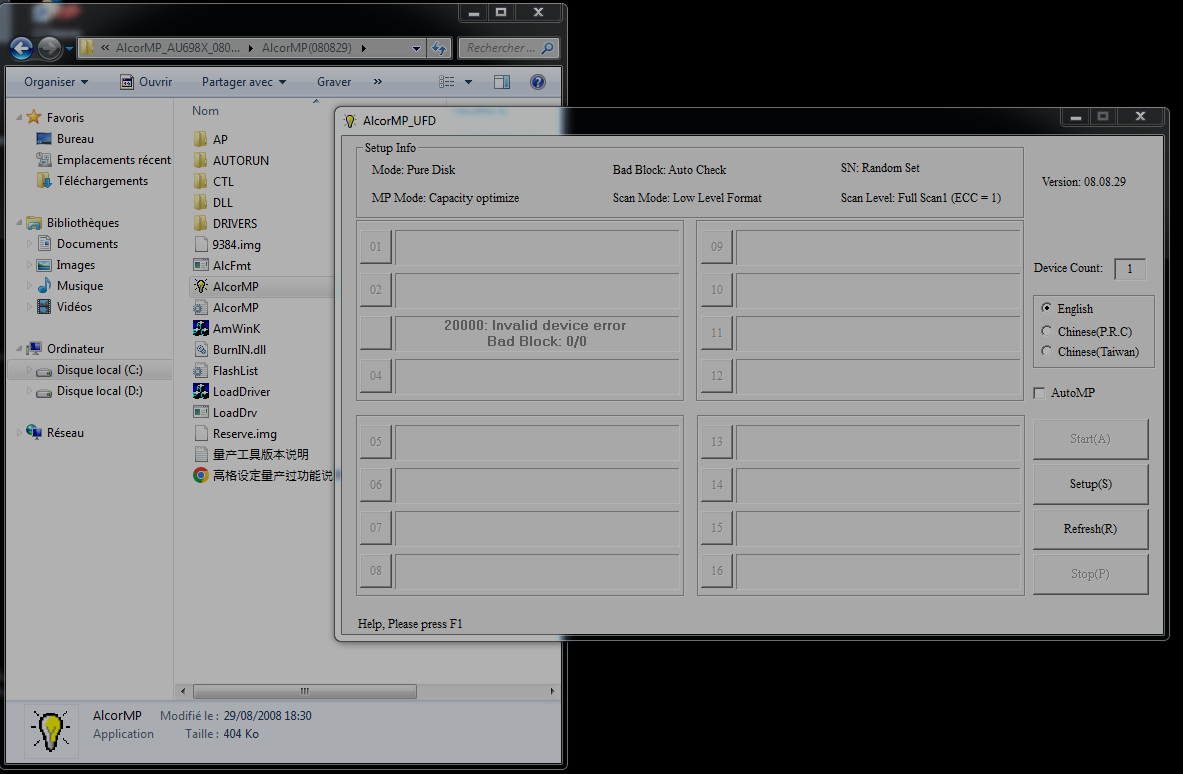Collapse the Bibliothèques tree section

pyautogui.click(x=20, y=223)
